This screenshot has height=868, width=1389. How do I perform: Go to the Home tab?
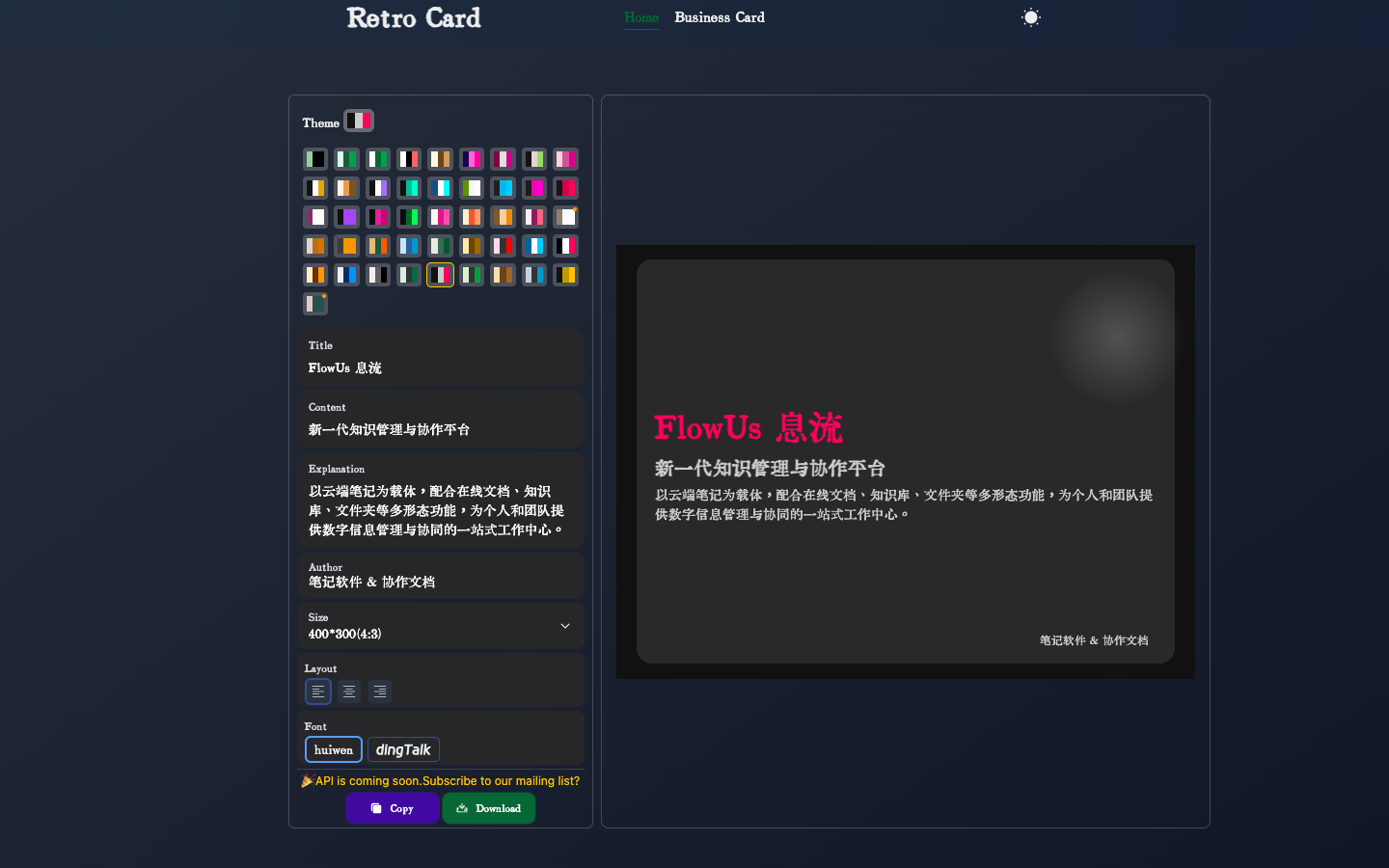tap(641, 17)
